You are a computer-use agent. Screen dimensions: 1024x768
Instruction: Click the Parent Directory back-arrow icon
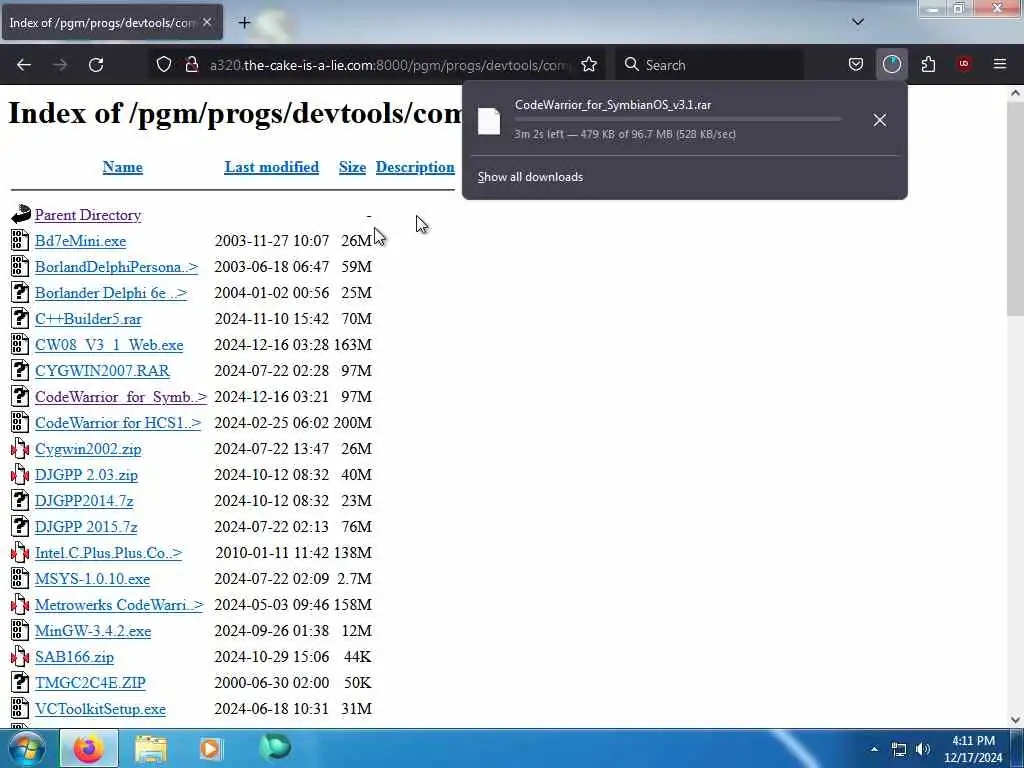click(20, 214)
